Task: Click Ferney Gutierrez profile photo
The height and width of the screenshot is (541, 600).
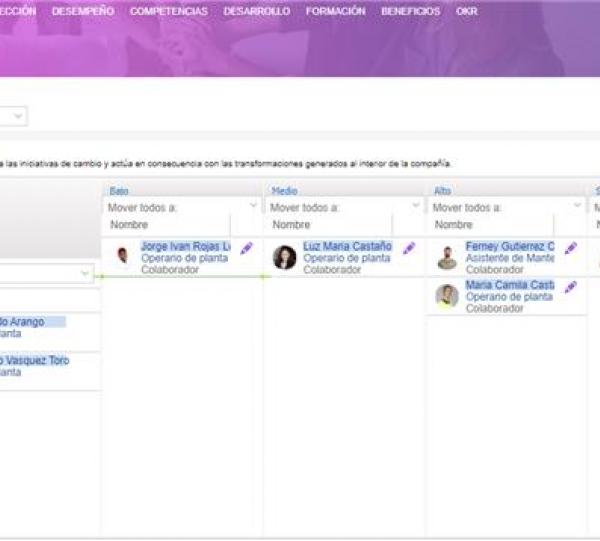Action: (x=447, y=257)
